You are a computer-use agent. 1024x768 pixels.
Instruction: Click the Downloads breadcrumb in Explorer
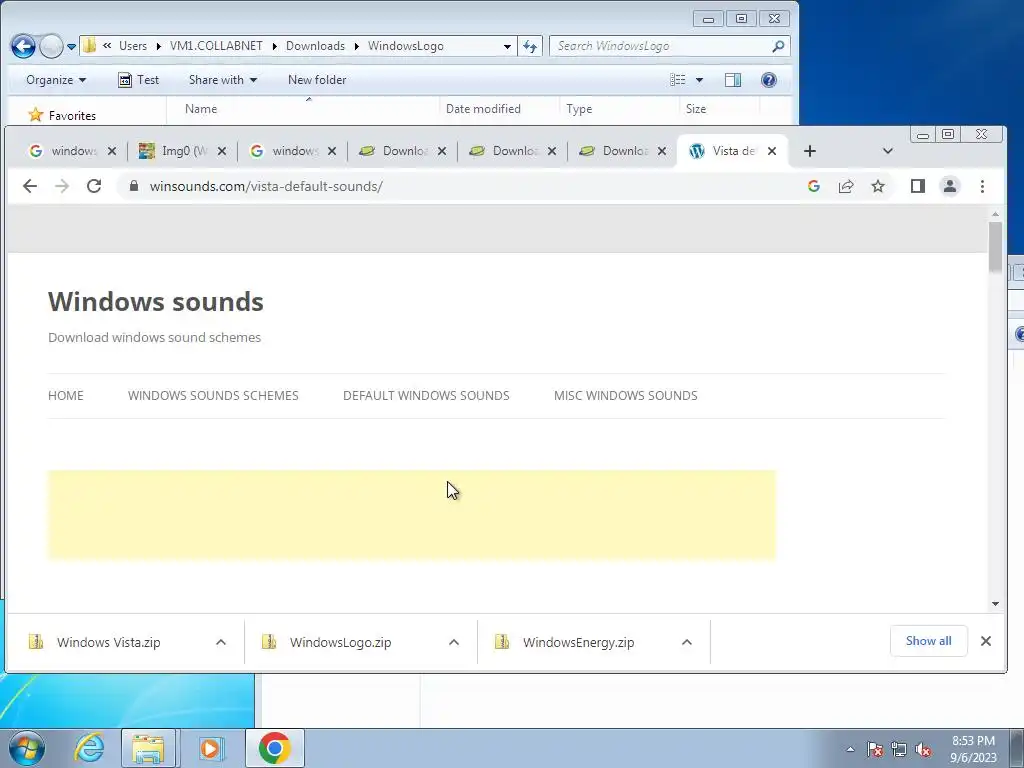click(315, 46)
